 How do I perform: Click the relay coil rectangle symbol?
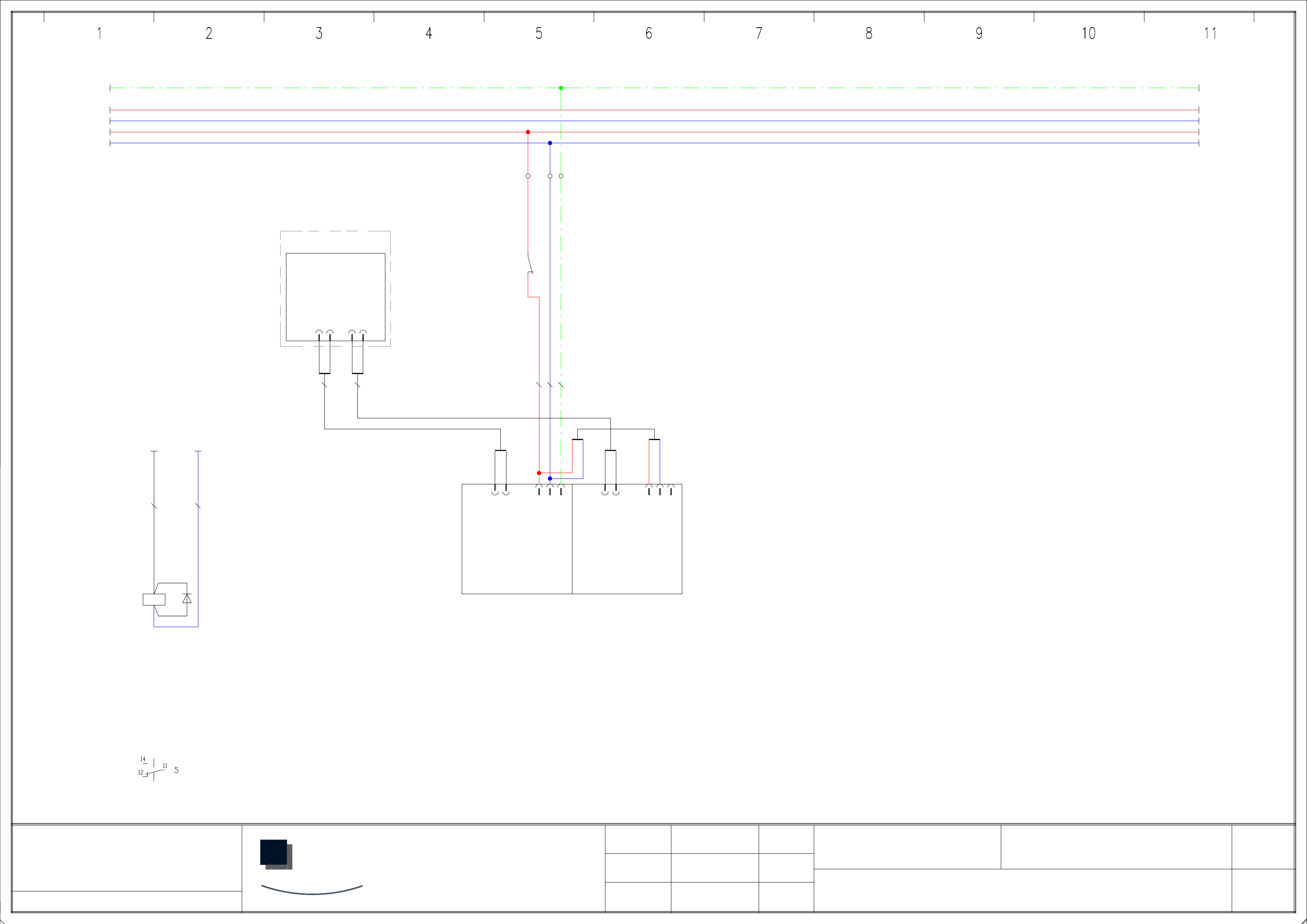(154, 599)
